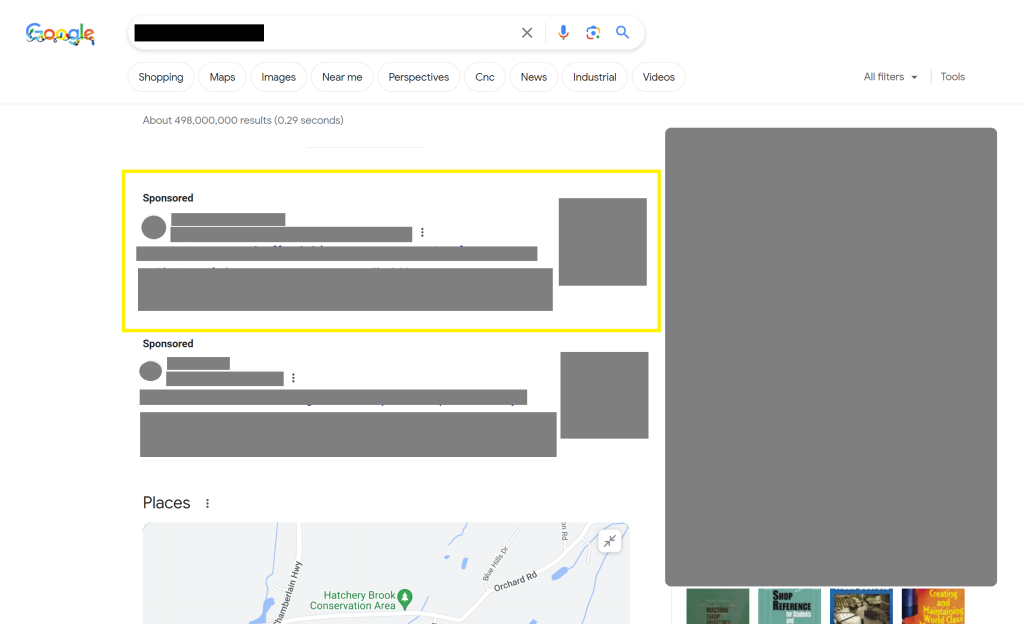The width and height of the screenshot is (1024, 624).
Task: Click the Google doodle logo
Action: (x=60, y=35)
